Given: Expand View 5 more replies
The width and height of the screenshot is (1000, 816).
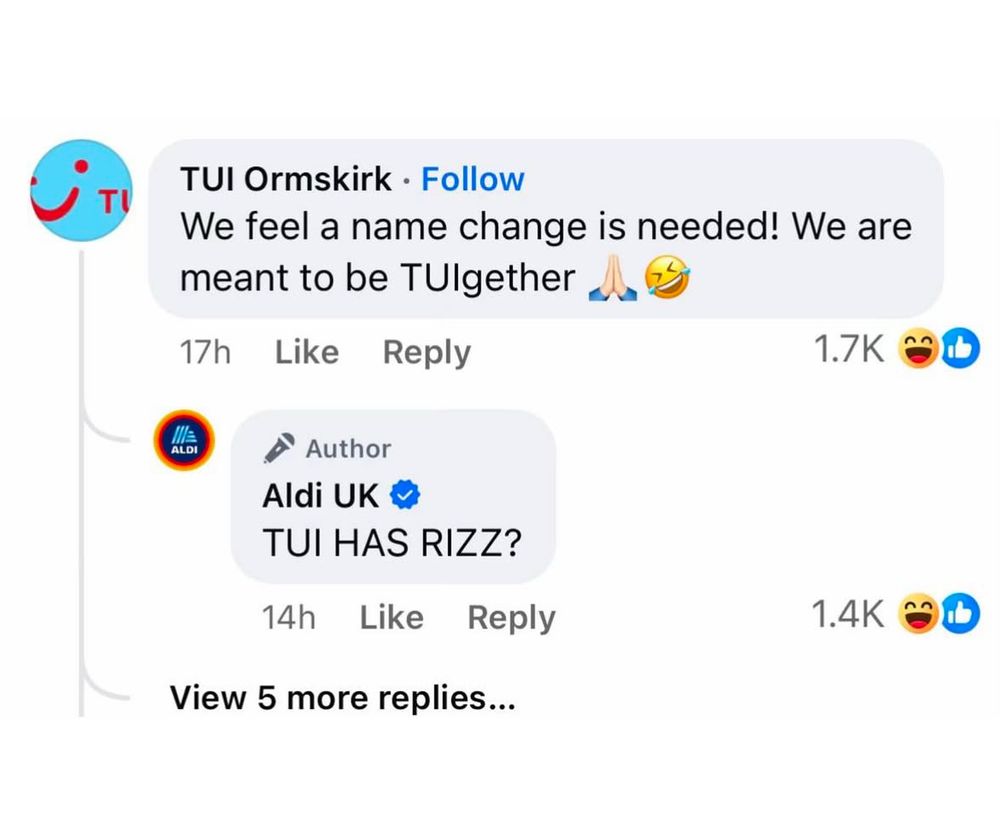Looking at the screenshot, I should point(342,697).
